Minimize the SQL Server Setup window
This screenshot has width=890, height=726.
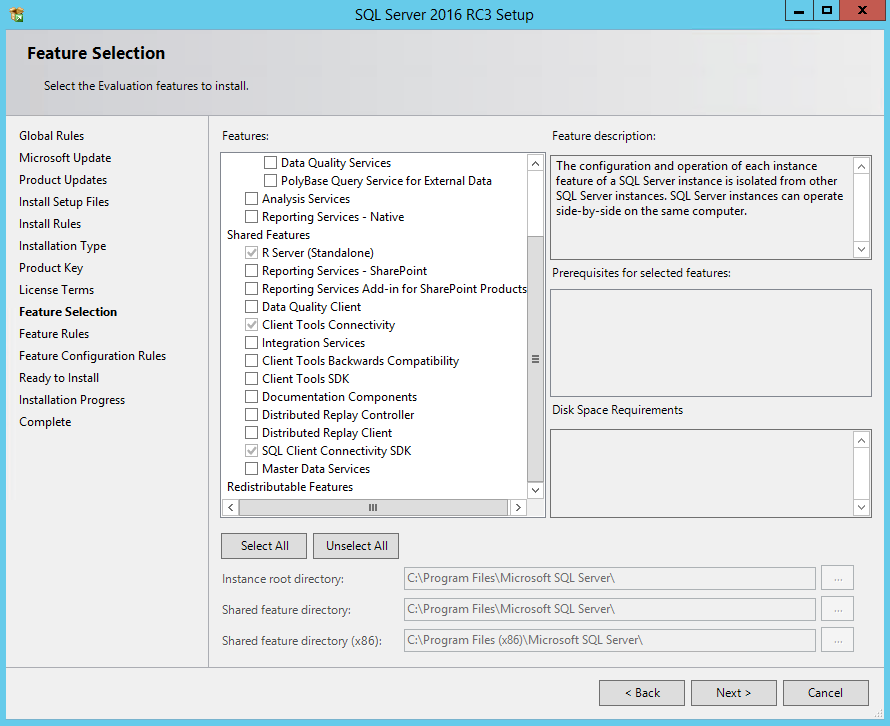click(x=799, y=11)
